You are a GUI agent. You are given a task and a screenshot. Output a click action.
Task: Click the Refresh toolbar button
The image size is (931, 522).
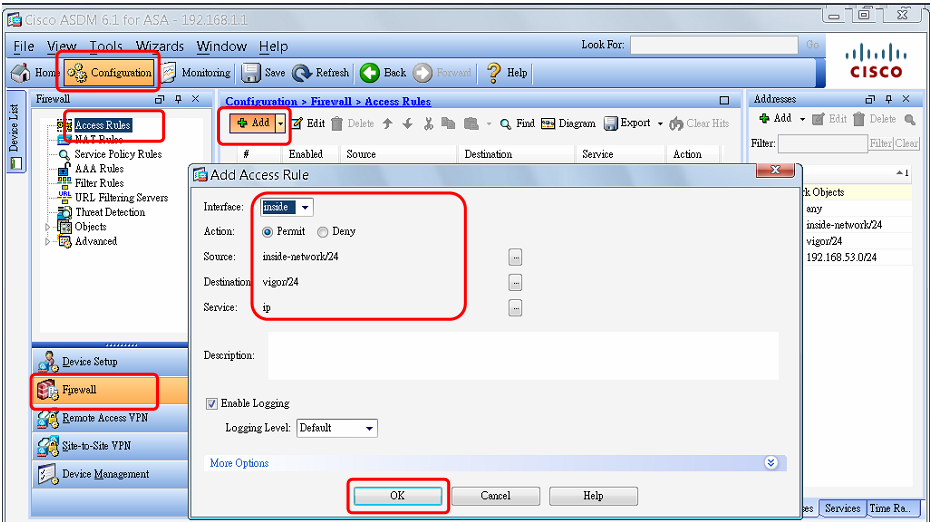tap(321, 73)
